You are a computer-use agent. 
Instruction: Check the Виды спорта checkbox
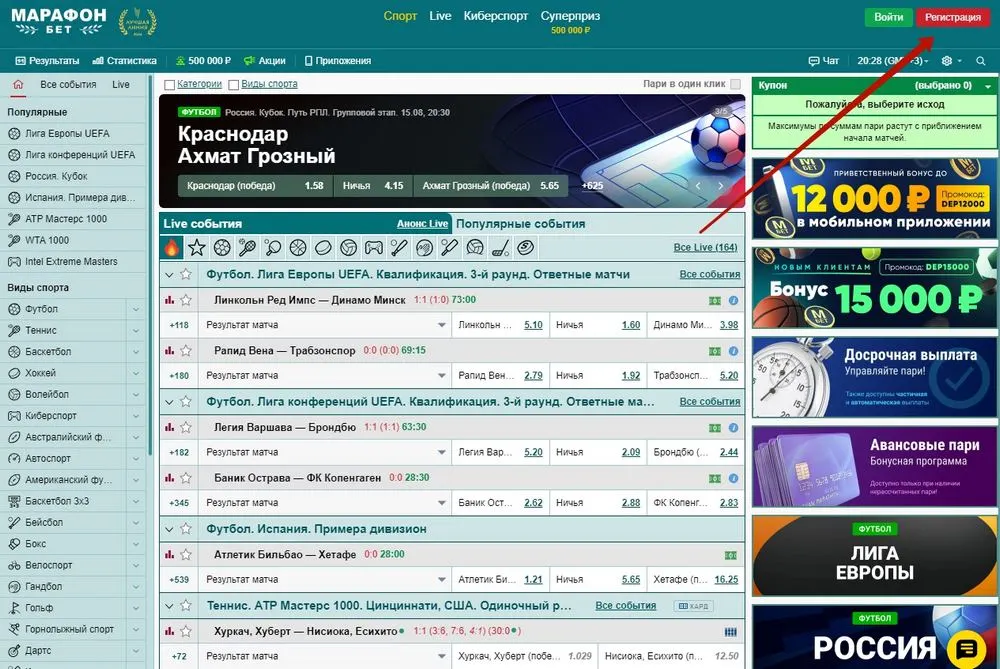point(234,85)
